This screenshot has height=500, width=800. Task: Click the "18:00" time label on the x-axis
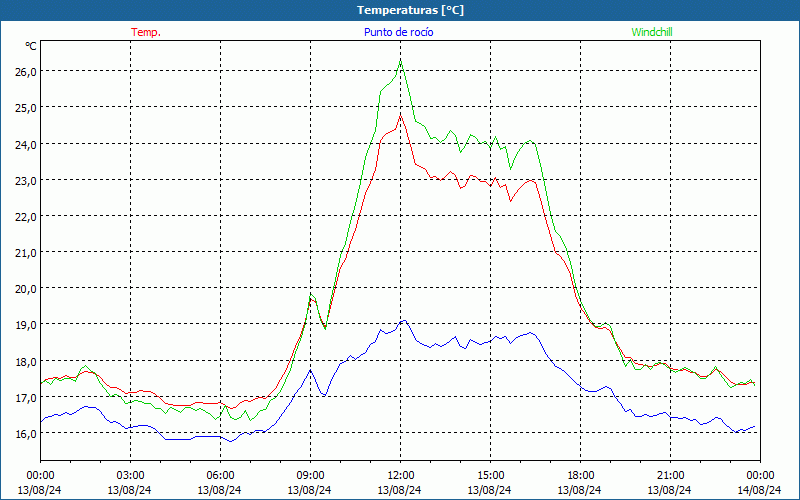(x=581, y=476)
